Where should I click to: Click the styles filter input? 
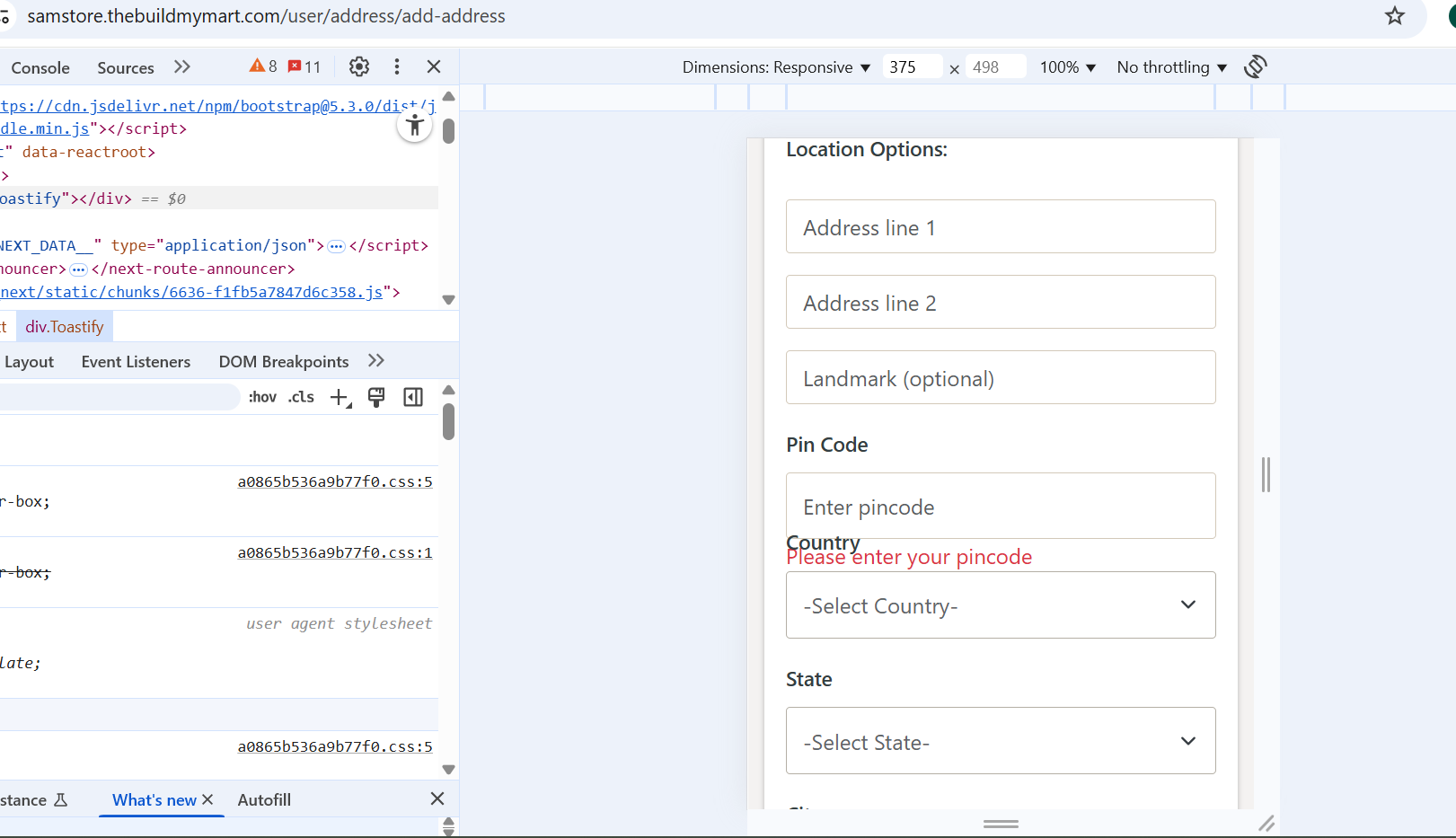119,397
